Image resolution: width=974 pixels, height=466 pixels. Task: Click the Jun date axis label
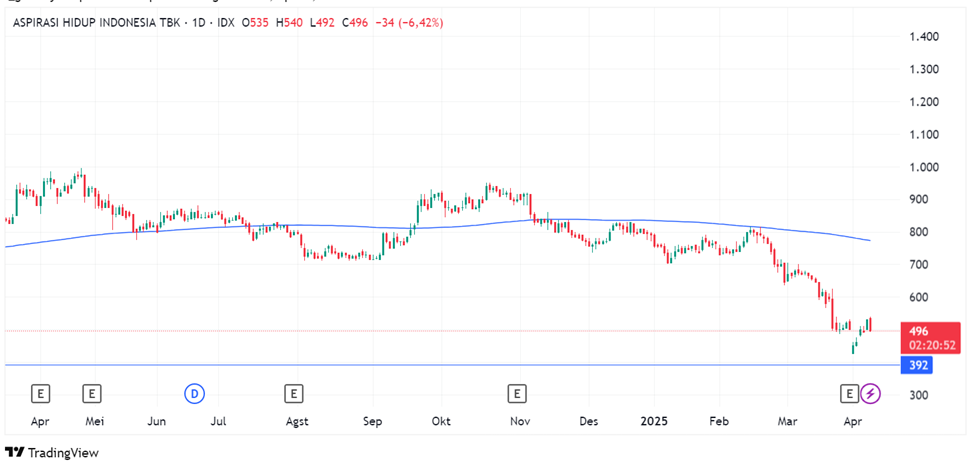pyautogui.click(x=157, y=421)
